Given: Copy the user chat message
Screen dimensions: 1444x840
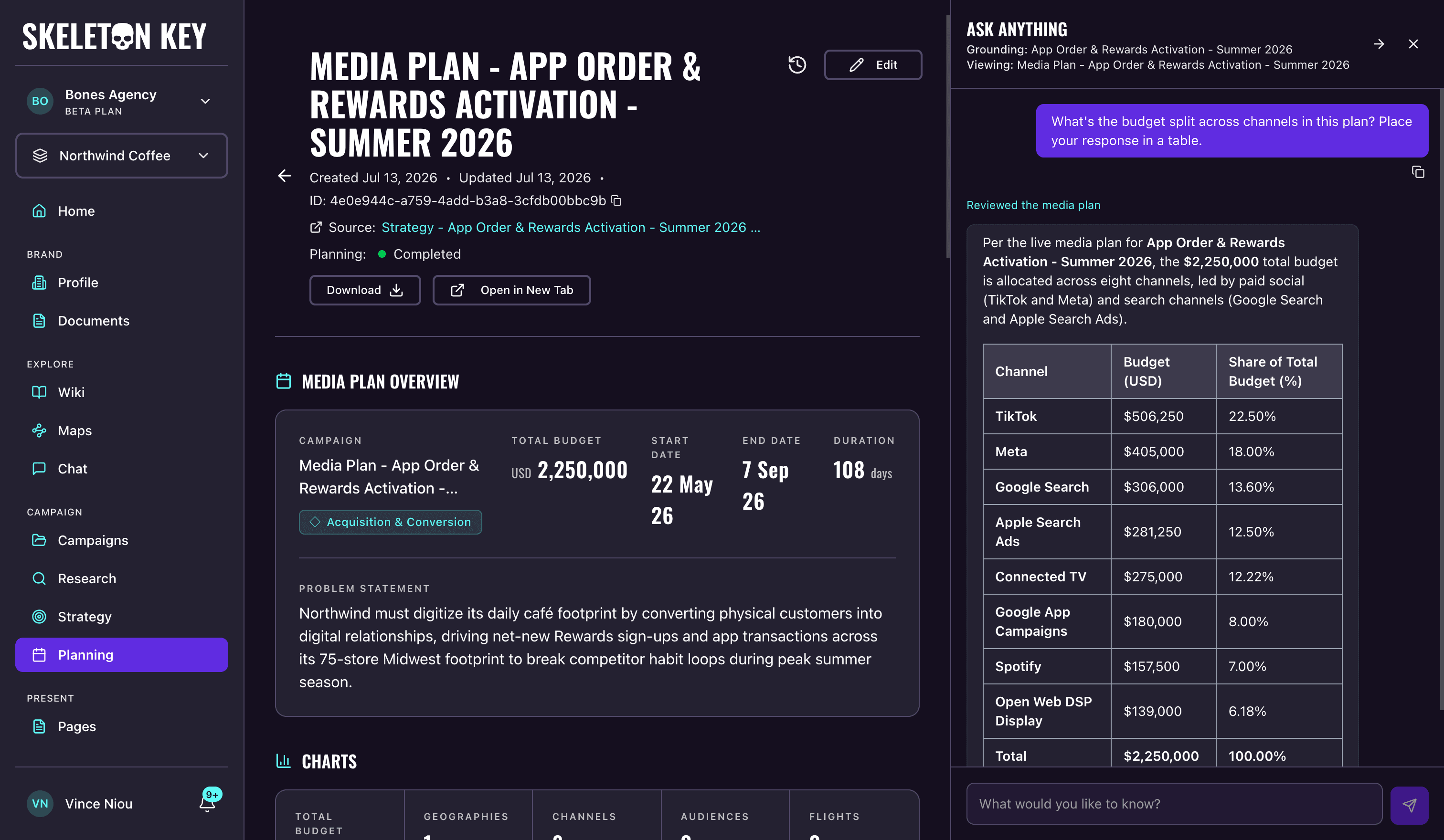Looking at the screenshot, I should click(x=1418, y=172).
